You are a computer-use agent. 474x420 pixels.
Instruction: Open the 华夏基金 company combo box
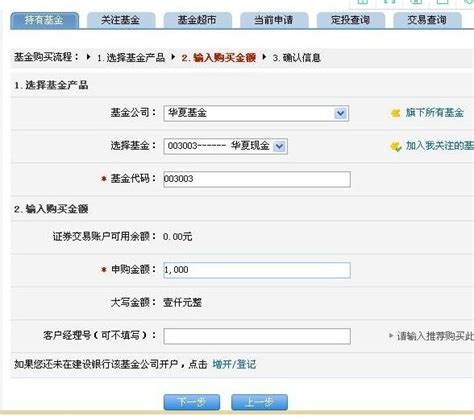256,113
